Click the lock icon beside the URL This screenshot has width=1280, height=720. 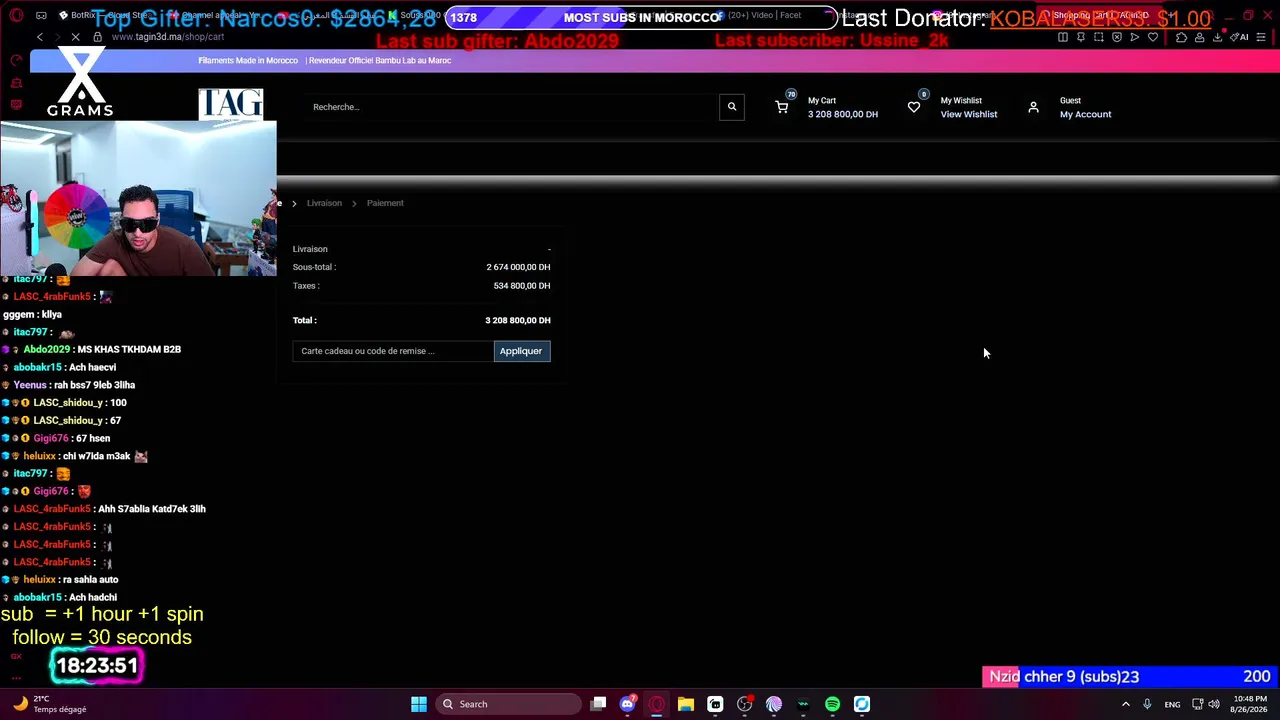coord(97,37)
